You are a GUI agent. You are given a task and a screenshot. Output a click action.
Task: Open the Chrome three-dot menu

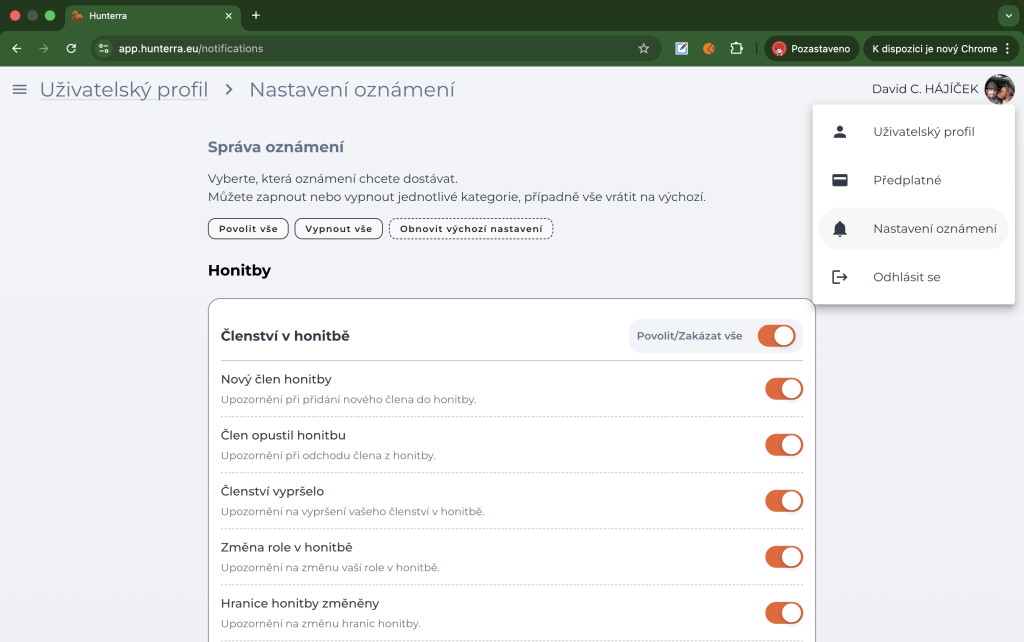1007,48
